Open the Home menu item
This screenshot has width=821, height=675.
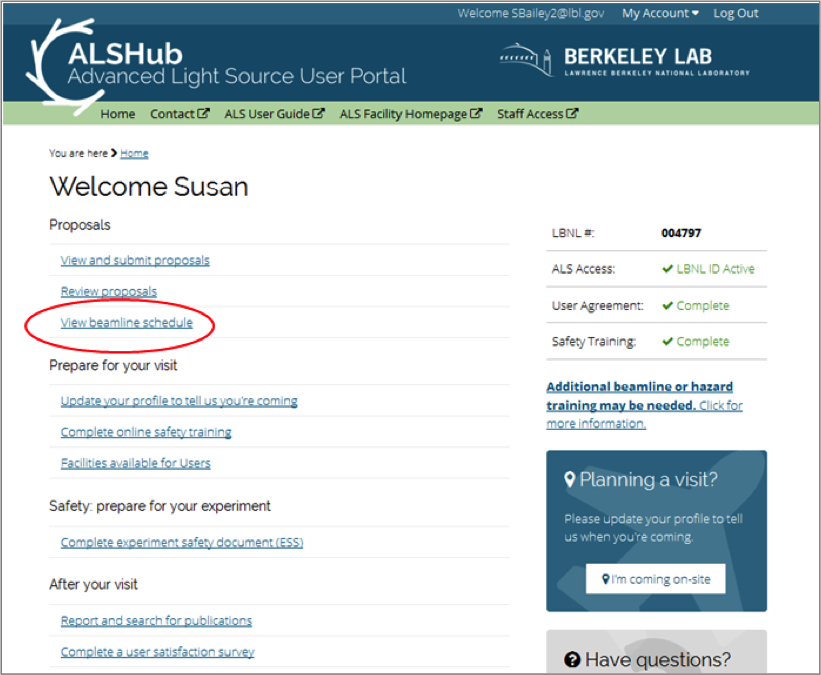point(117,114)
